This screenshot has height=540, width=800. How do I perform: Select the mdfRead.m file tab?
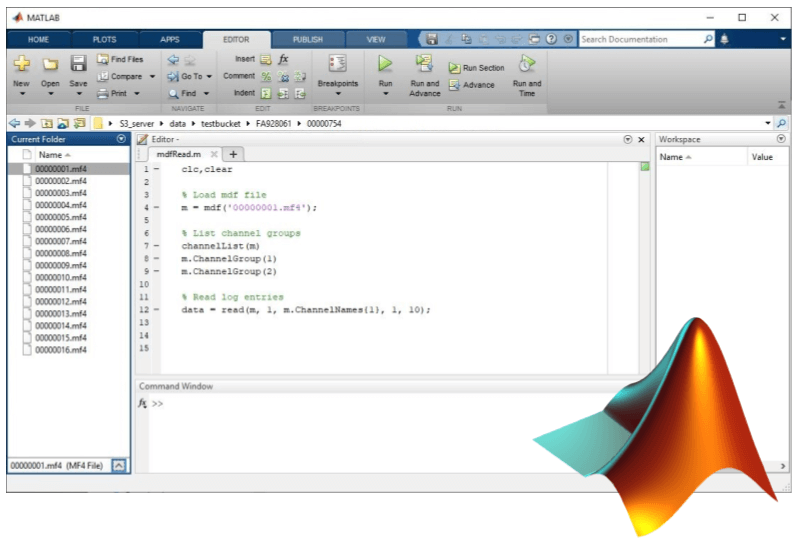(179, 154)
